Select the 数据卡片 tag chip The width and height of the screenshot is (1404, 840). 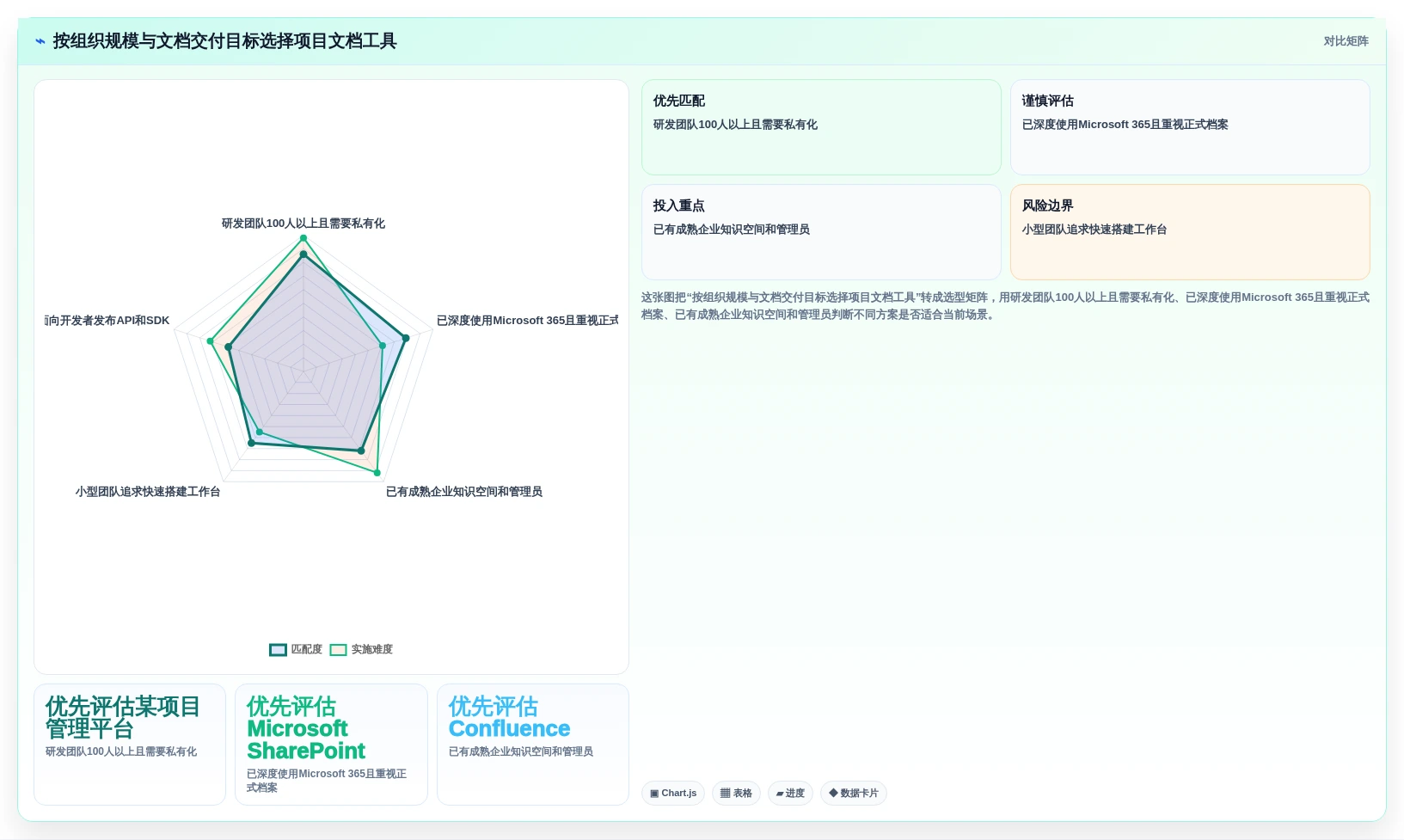tap(854, 793)
